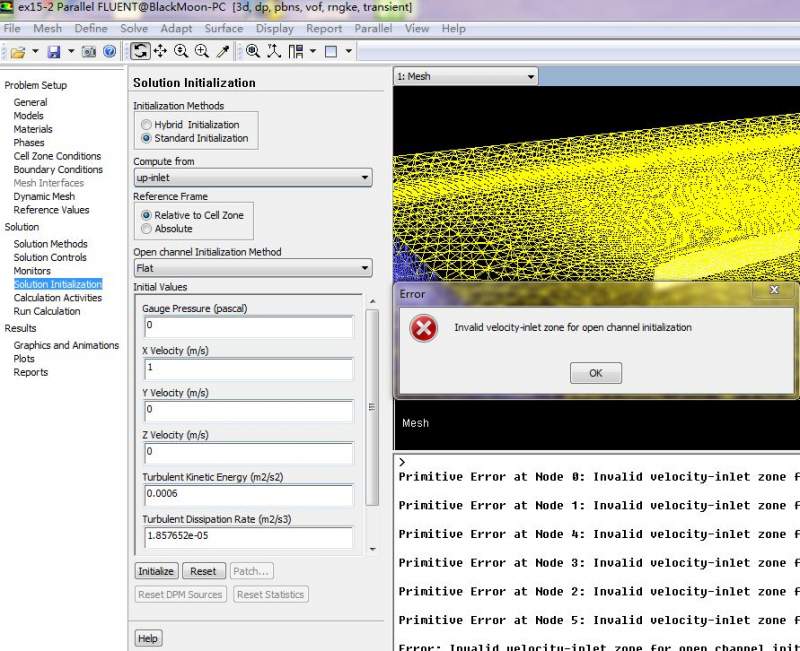Click the Turbulent Kinetic Energy field

(x=248, y=495)
